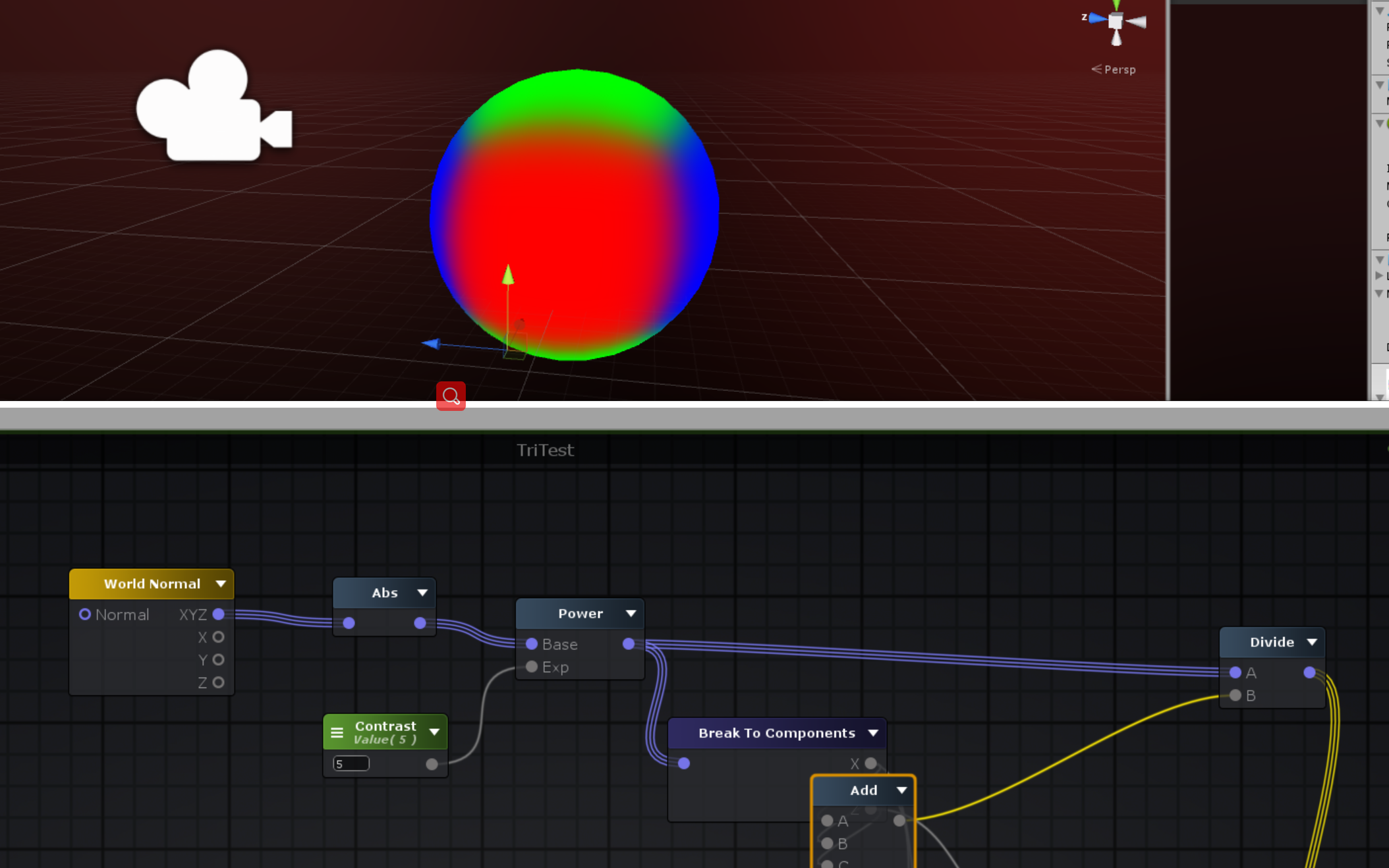Open the World Normal node dropdown arrow
Image resolution: width=1389 pixels, height=868 pixels.
pyautogui.click(x=221, y=583)
